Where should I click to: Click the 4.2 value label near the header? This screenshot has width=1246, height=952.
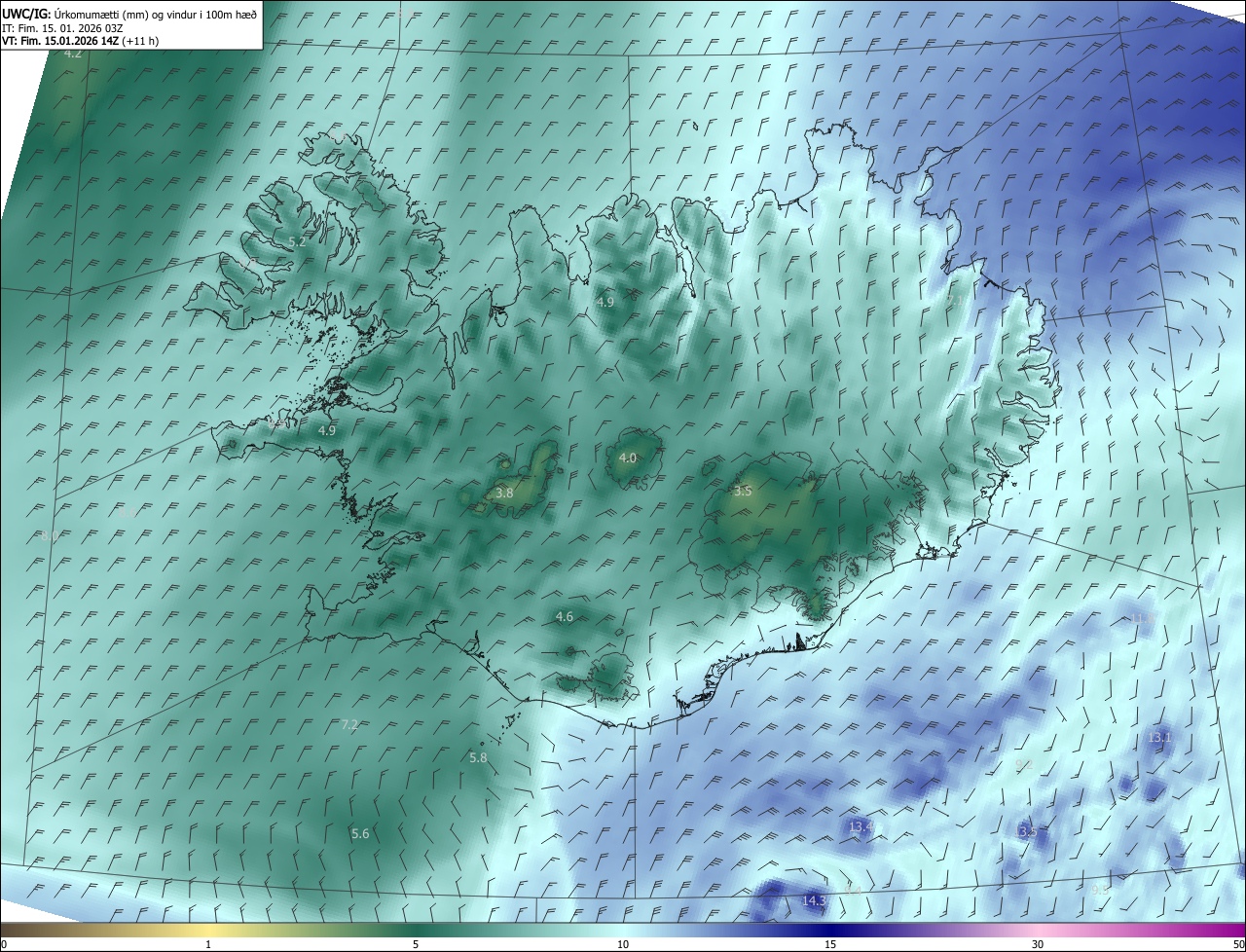pos(73,54)
